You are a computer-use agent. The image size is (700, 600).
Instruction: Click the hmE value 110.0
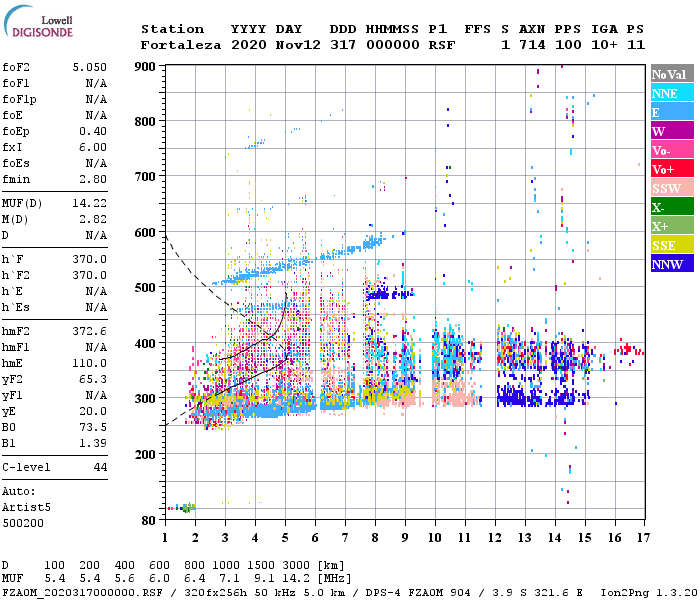click(x=90, y=363)
